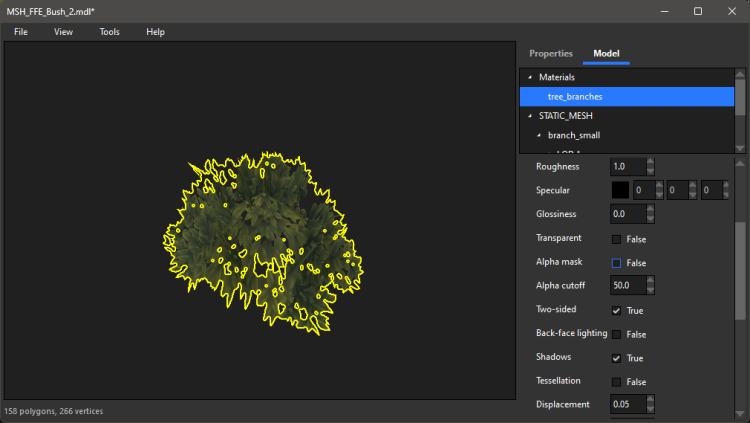Toggle the Tessellation checkbox
This screenshot has width=750, height=423.
click(617, 381)
